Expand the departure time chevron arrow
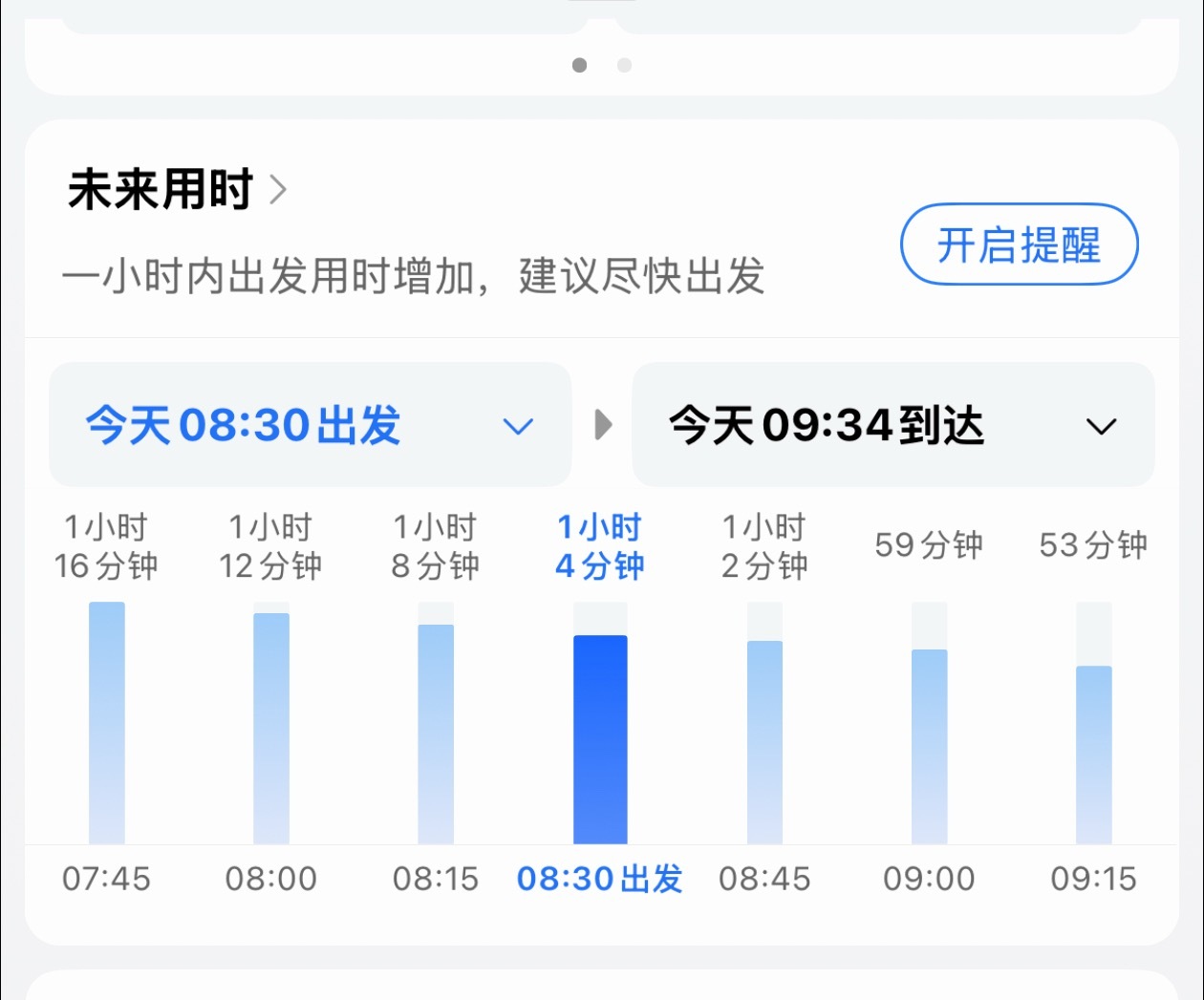This screenshot has width=1204, height=1000. (x=517, y=427)
